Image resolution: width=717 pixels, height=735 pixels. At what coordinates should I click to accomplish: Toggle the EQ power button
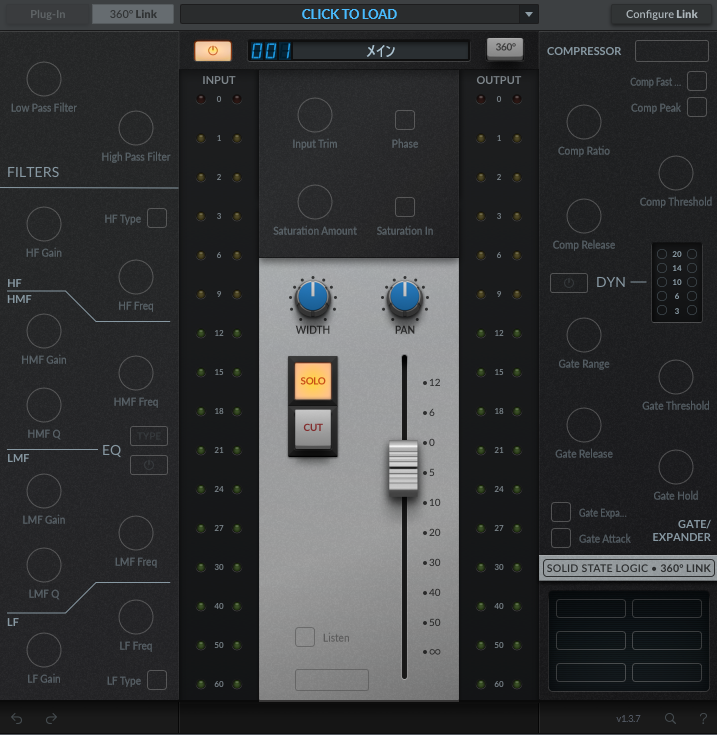point(148,464)
